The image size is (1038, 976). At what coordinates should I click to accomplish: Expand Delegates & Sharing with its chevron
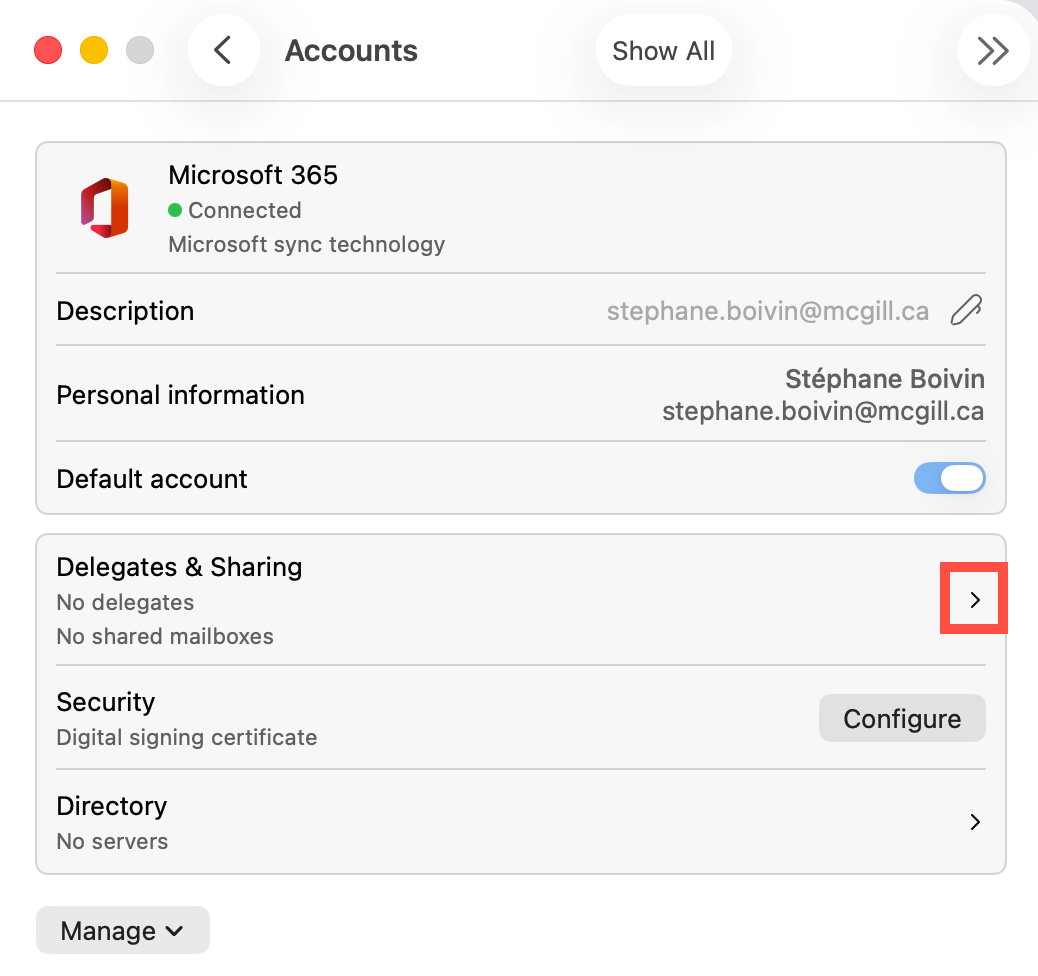point(974,600)
